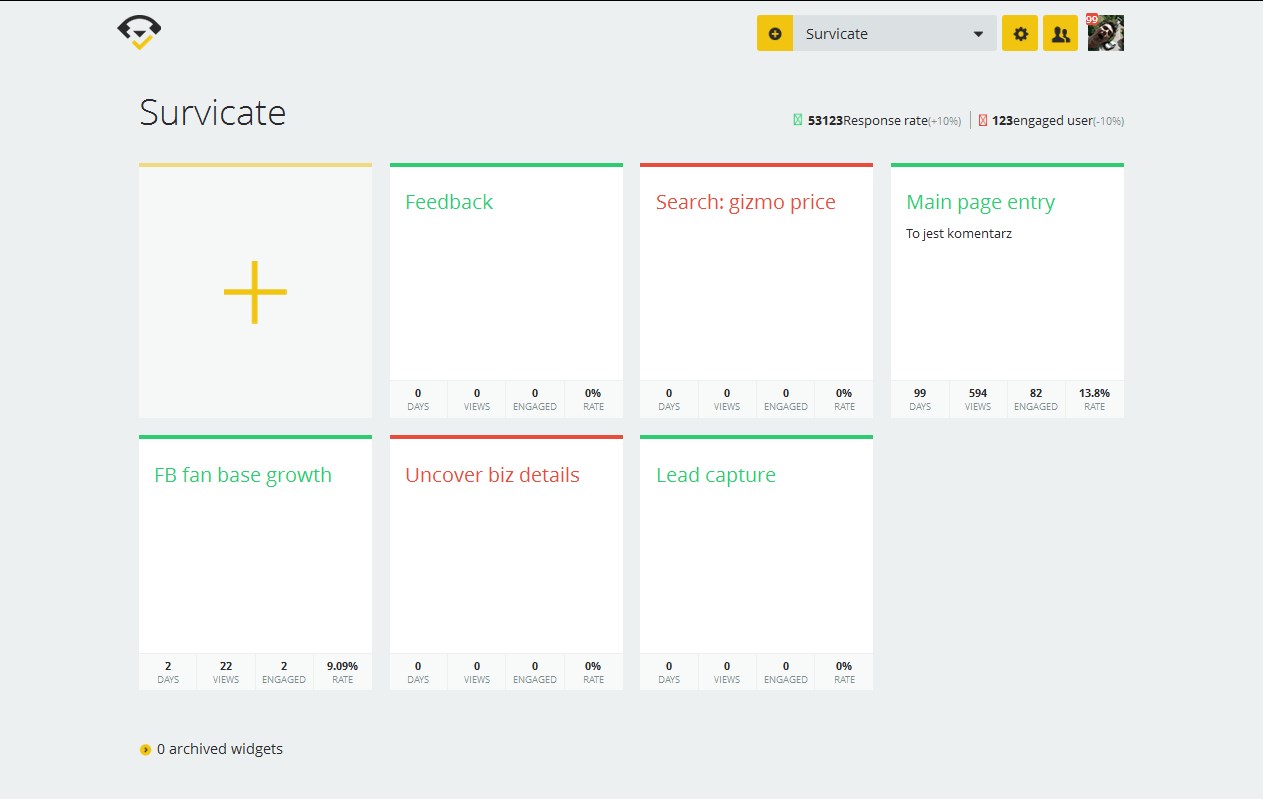Click the Survicate logo icon
The width and height of the screenshot is (1263, 799).
pyautogui.click(x=139, y=33)
